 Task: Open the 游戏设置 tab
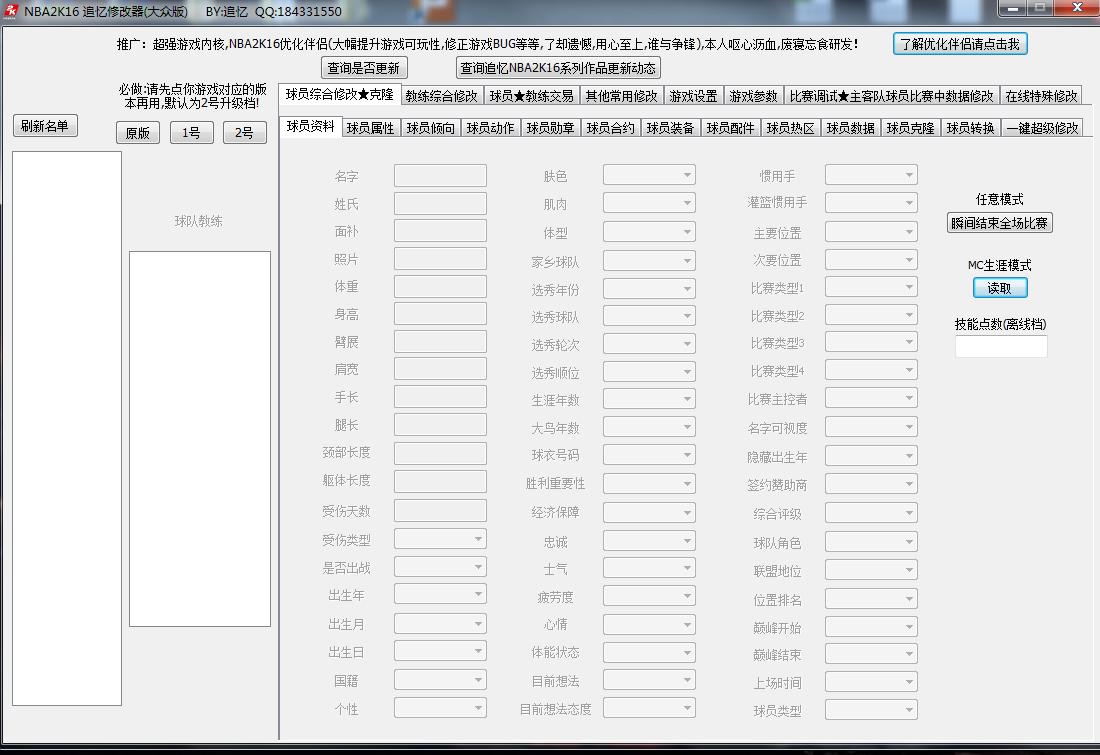tap(693, 95)
